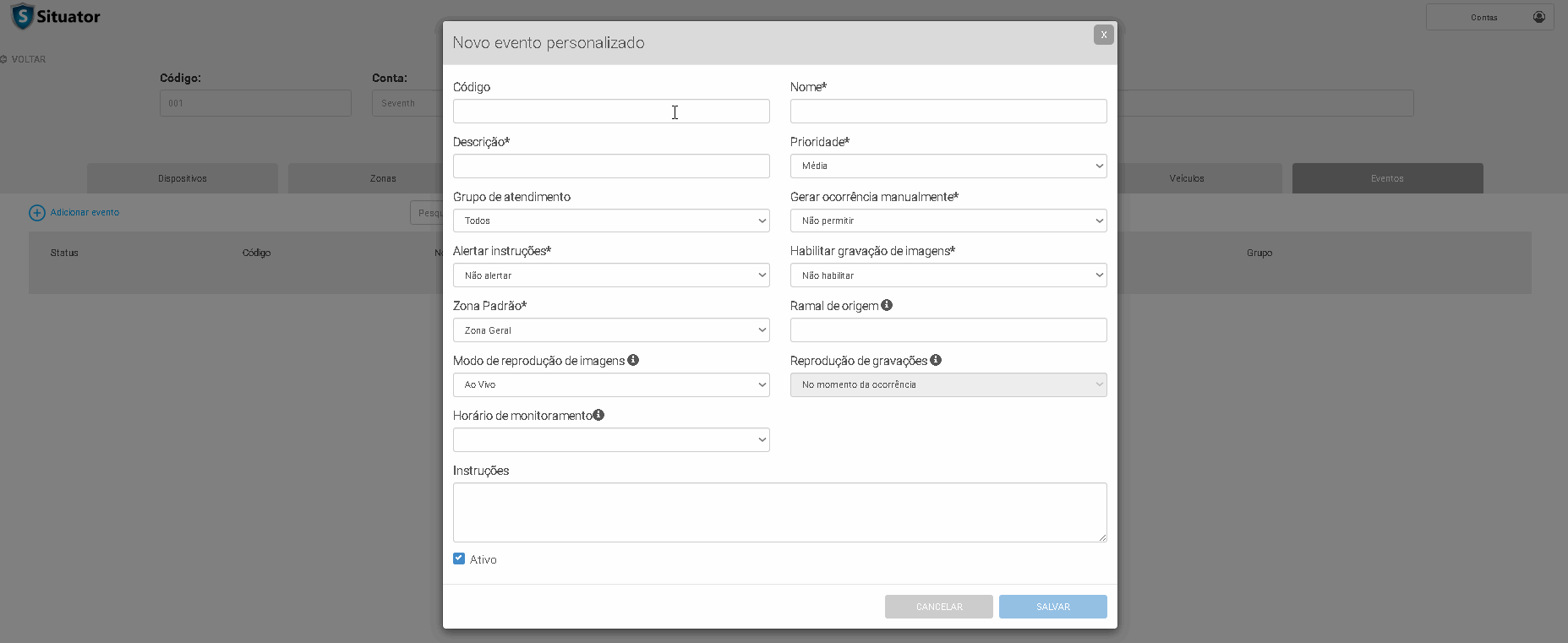Uncheck the Ativo checkbox
This screenshot has width=1568, height=643.
tap(459, 559)
